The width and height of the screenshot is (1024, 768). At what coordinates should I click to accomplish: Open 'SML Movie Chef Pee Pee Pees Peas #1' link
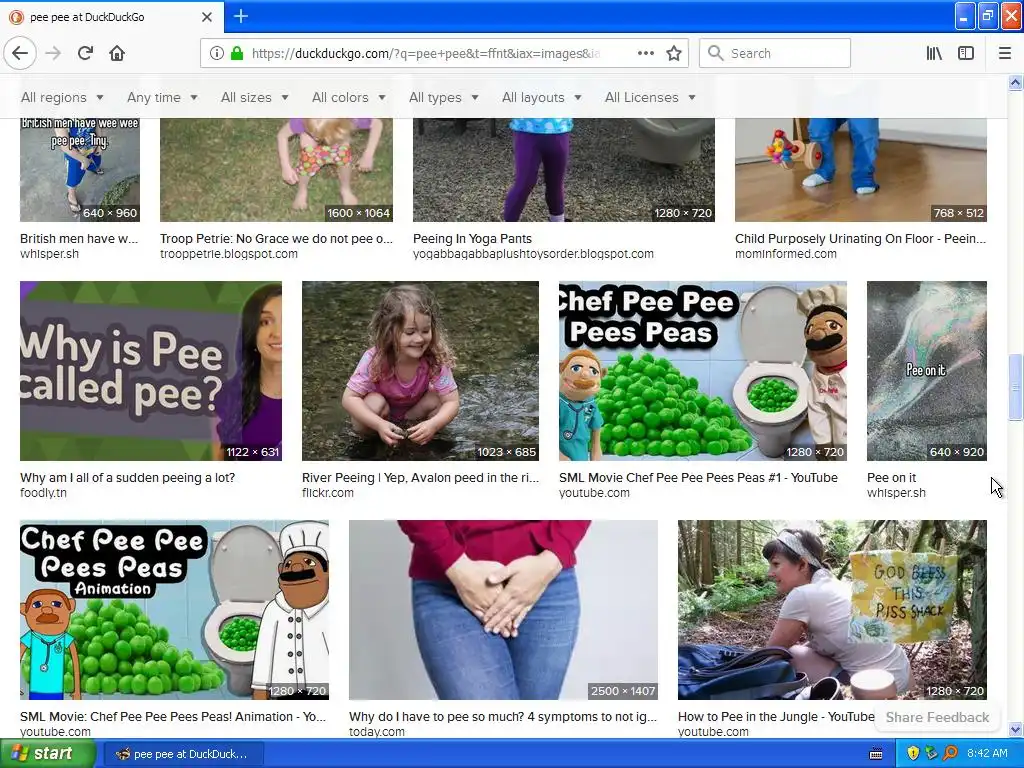pyautogui.click(x=698, y=477)
